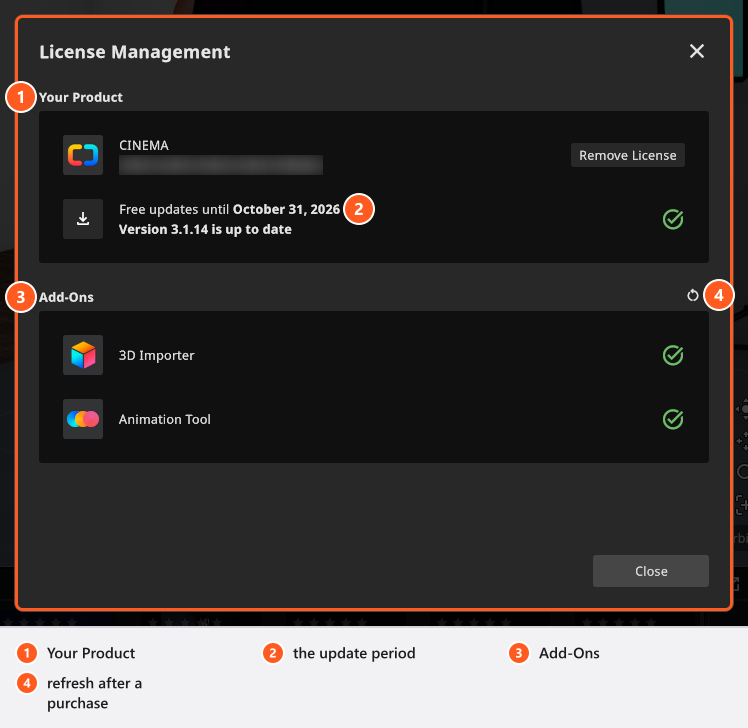Click the Add-Ons refresh icon
Screen dimensions: 748x728
[x=693, y=296]
